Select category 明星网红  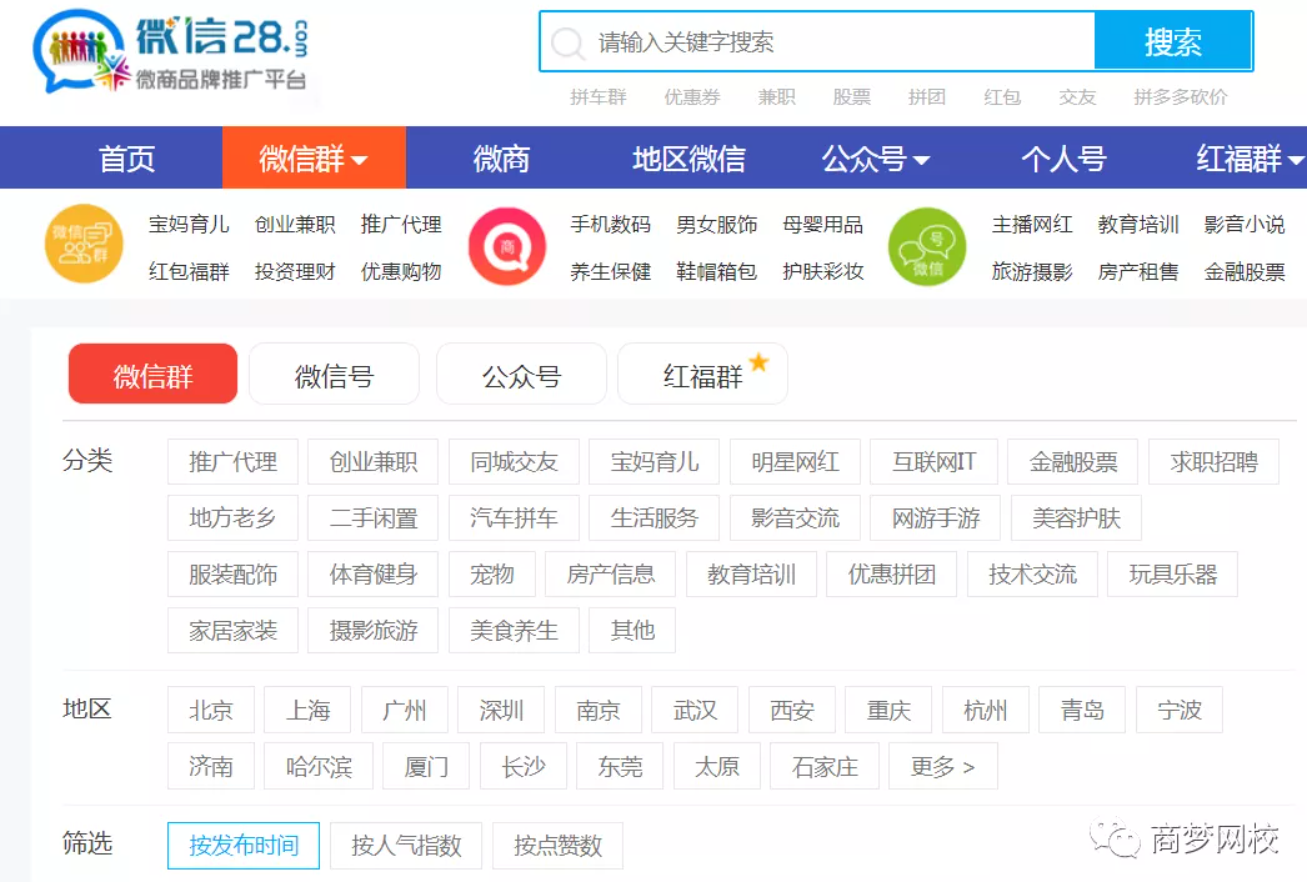[x=795, y=462]
